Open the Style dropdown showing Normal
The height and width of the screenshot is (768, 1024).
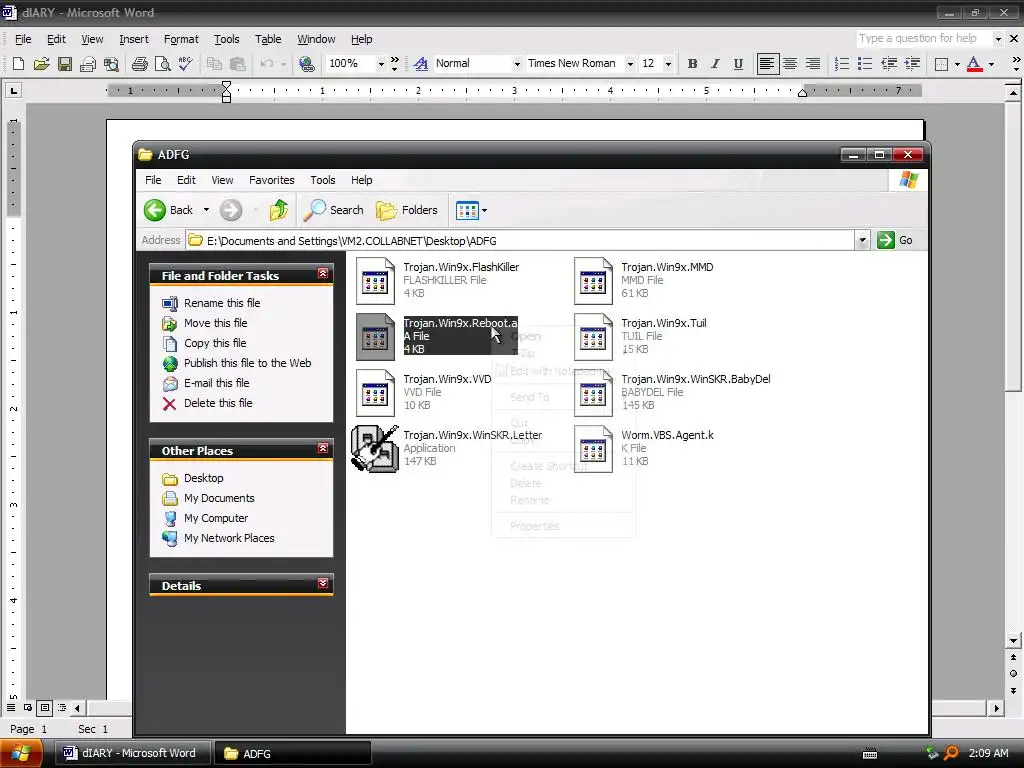click(x=517, y=64)
